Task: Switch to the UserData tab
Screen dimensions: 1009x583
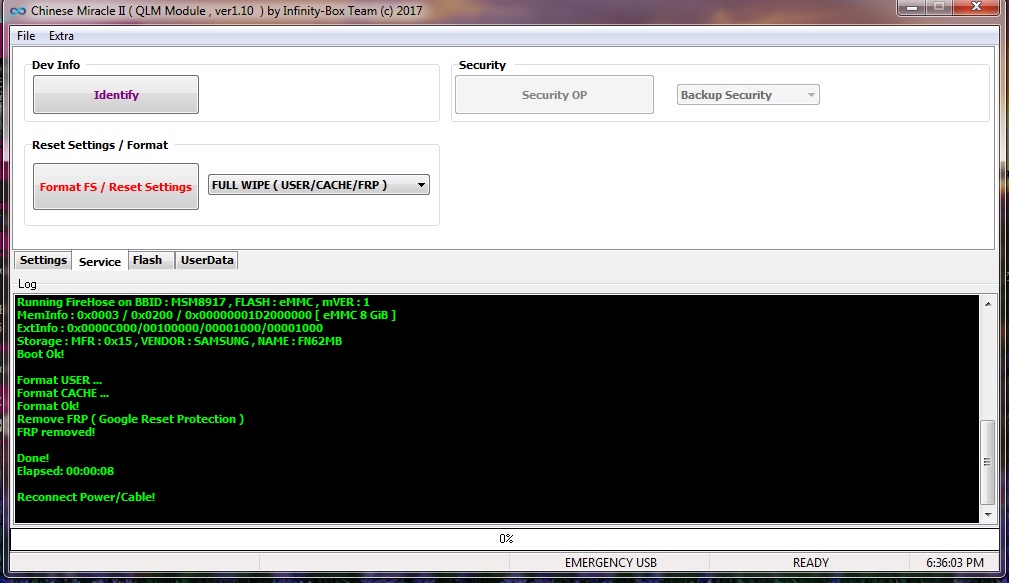Action: [x=207, y=260]
